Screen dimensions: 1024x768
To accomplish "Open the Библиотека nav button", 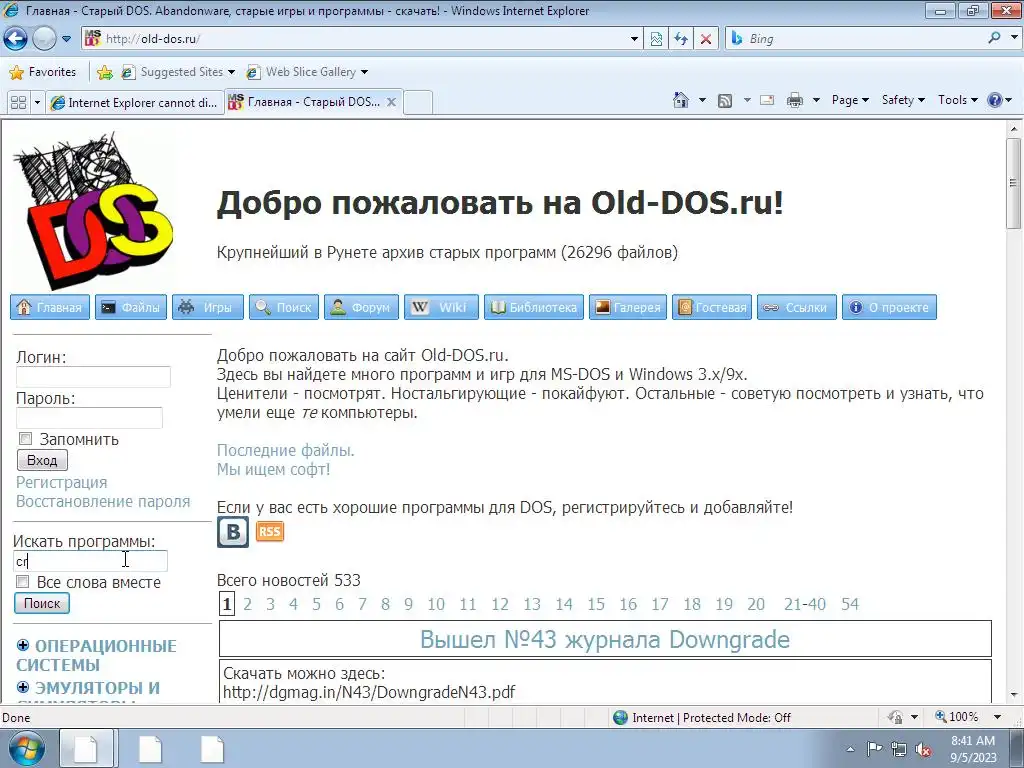I will (x=534, y=308).
